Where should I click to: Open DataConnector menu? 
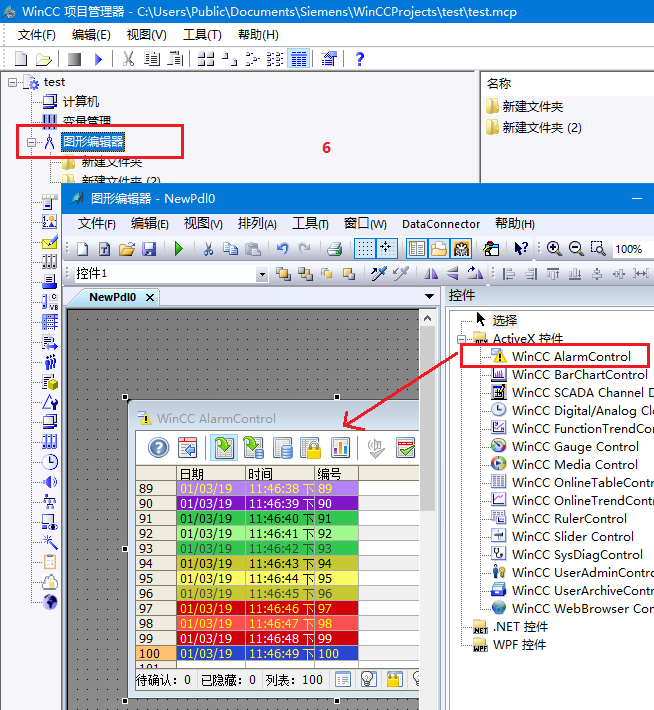pos(441,224)
